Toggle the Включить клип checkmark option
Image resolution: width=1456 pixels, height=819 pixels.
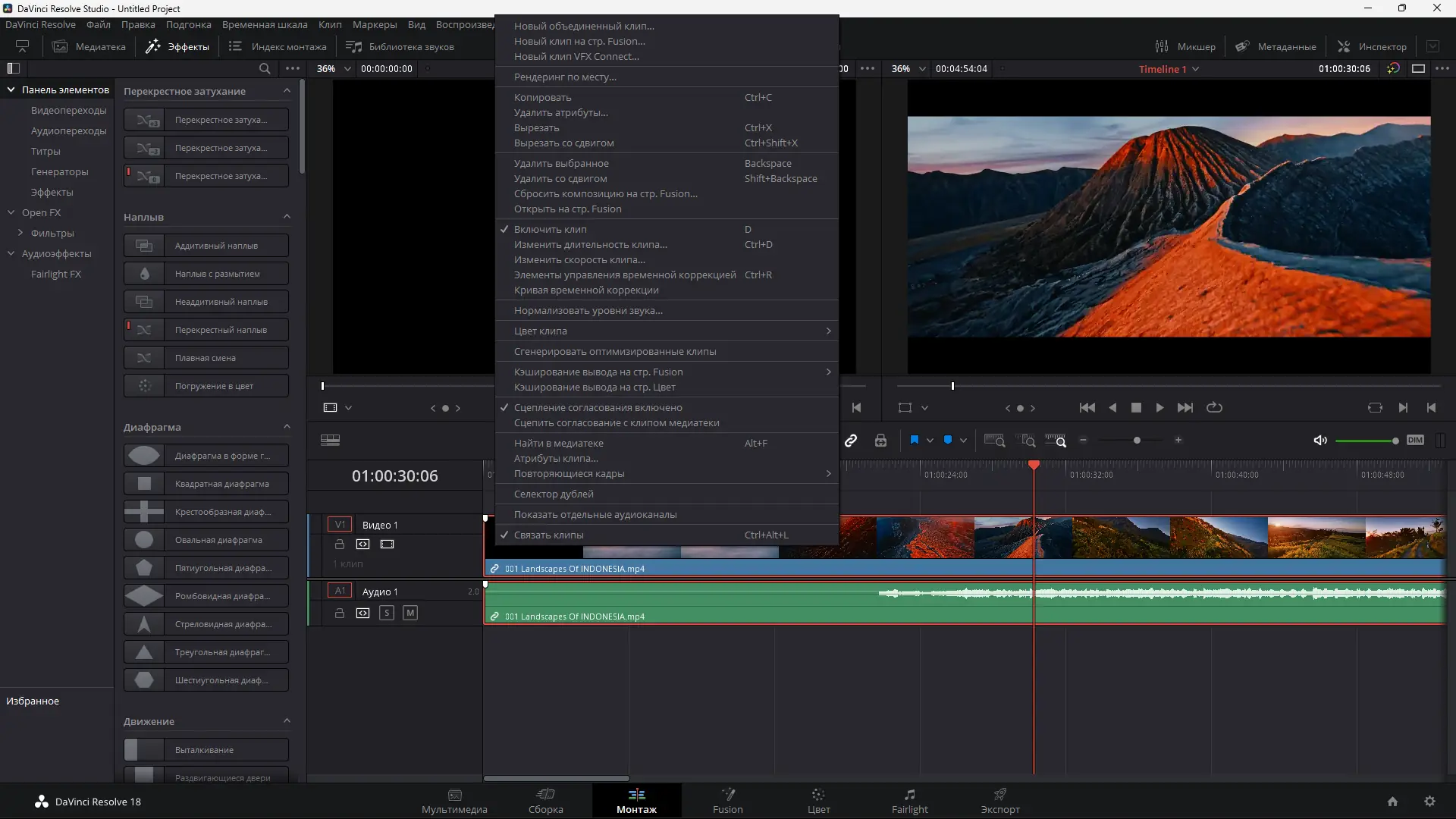coord(550,229)
